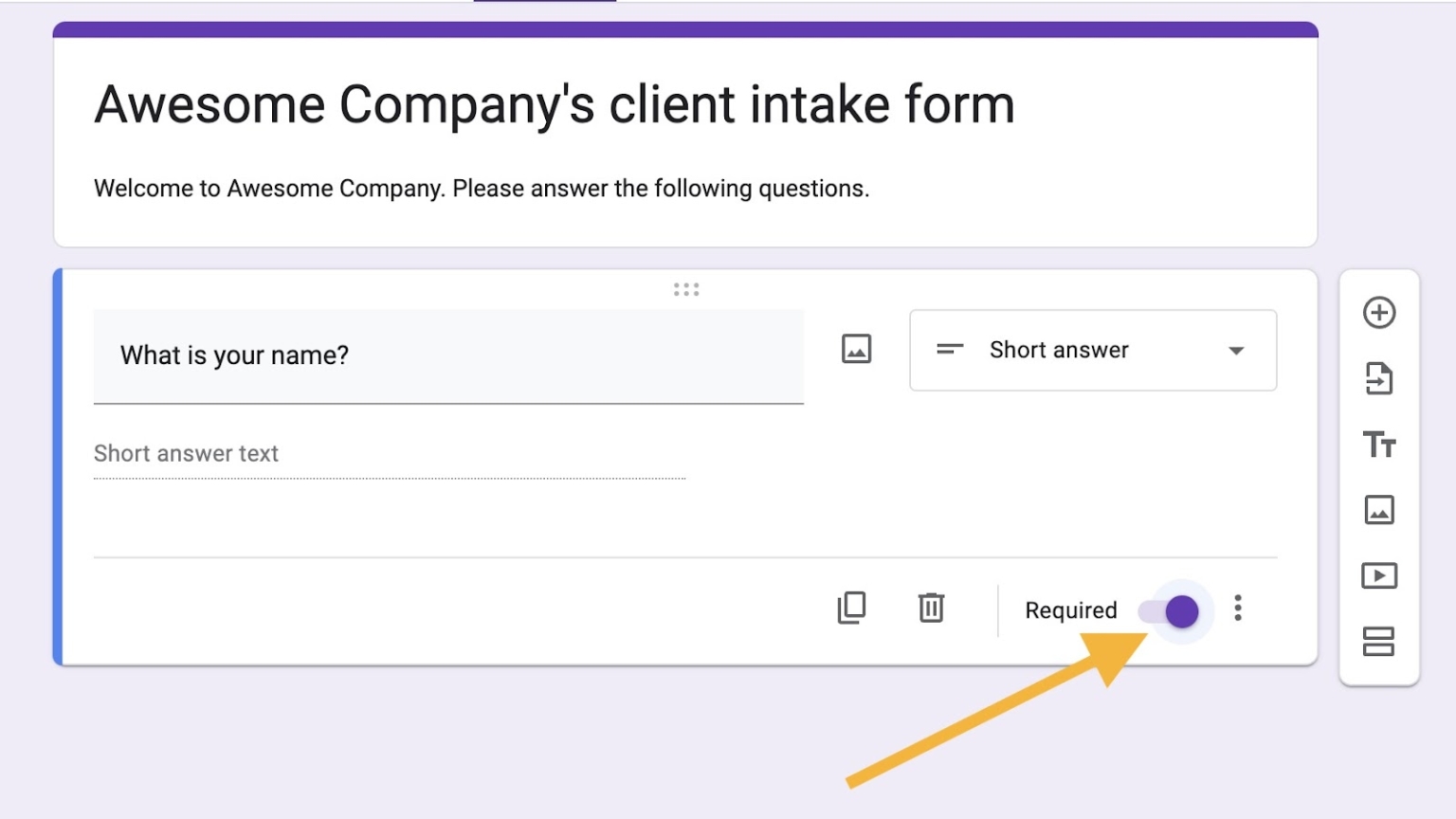Delete the name question with the trash icon
The height and width of the screenshot is (819, 1456).
930,608
